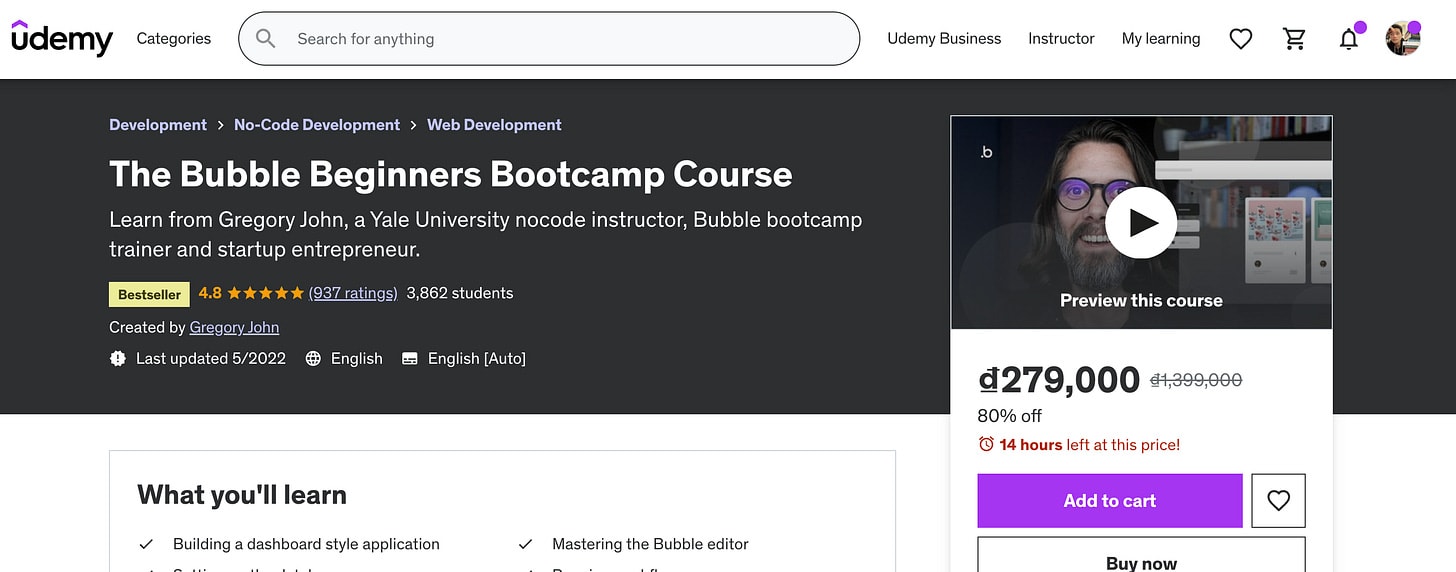Add course to wishlist via heart button
The image size is (1456, 572).
coord(1278,501)
